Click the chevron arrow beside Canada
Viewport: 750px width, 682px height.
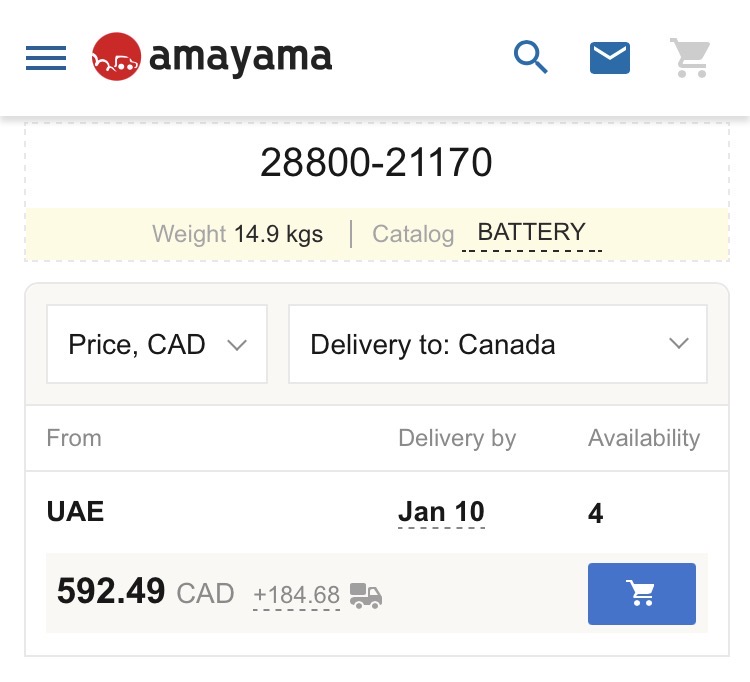coord(679,344)
